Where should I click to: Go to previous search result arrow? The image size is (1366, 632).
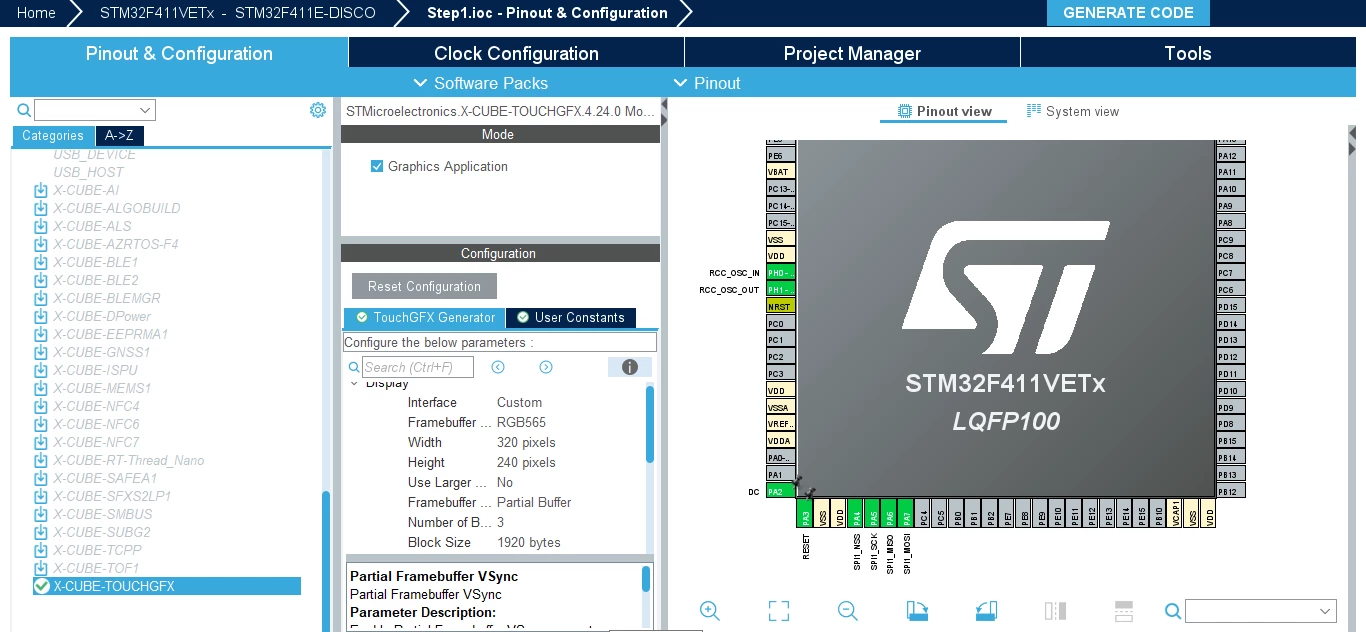498,367
